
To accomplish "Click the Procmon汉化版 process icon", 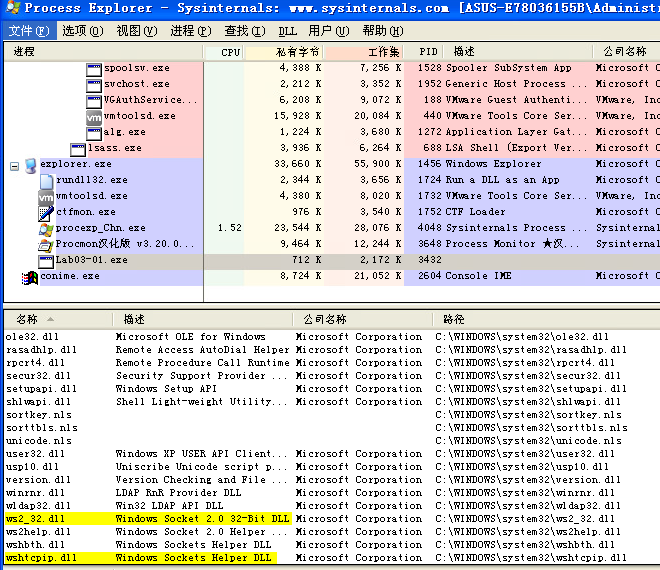I will [x=46, y=245].
